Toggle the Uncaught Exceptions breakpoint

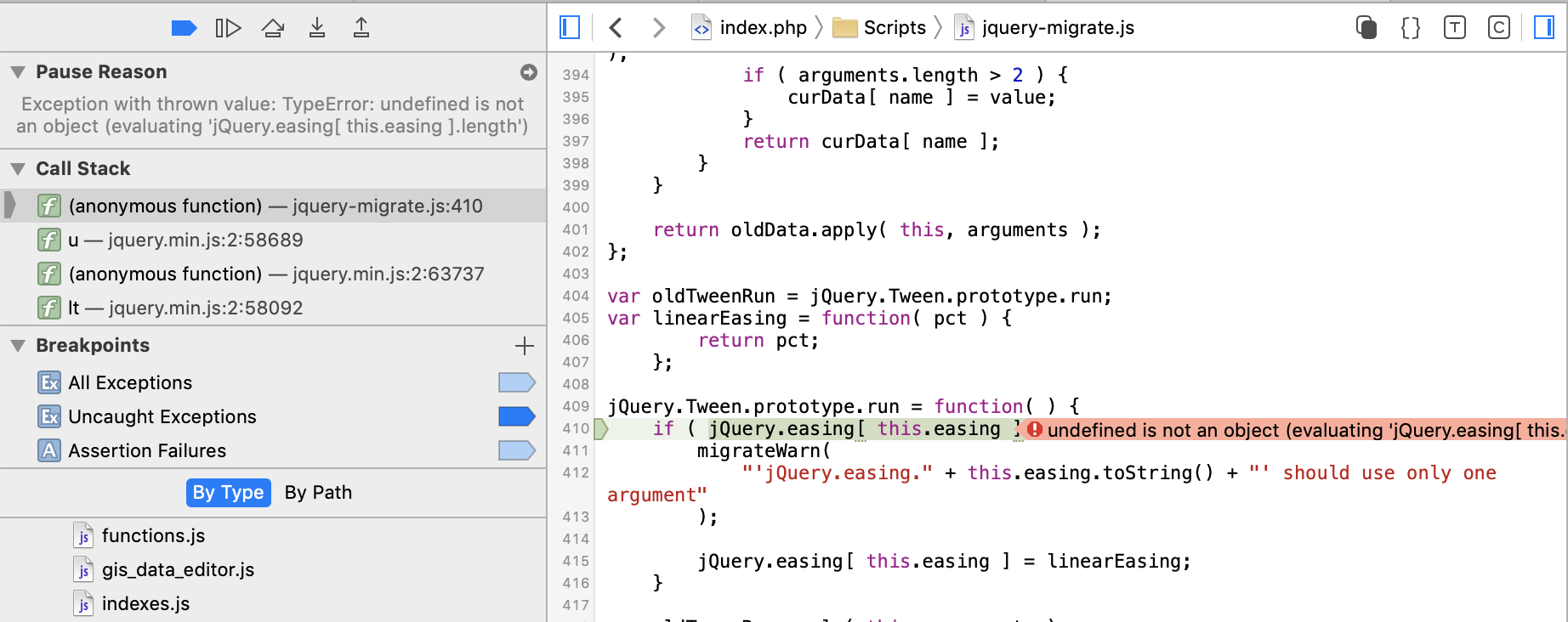click(x=517, y=416)
